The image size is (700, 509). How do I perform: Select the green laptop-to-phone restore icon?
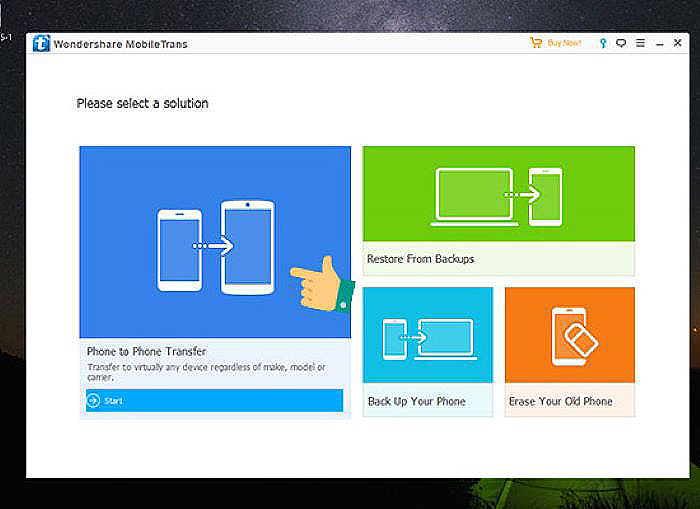tap(498, 194)
